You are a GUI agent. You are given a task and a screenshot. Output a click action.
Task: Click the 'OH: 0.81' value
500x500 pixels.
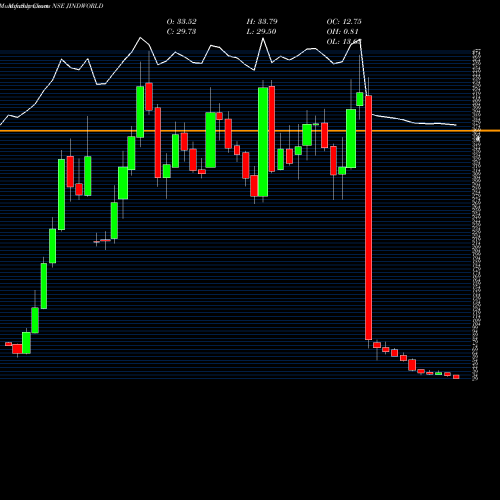pos(342,32)
